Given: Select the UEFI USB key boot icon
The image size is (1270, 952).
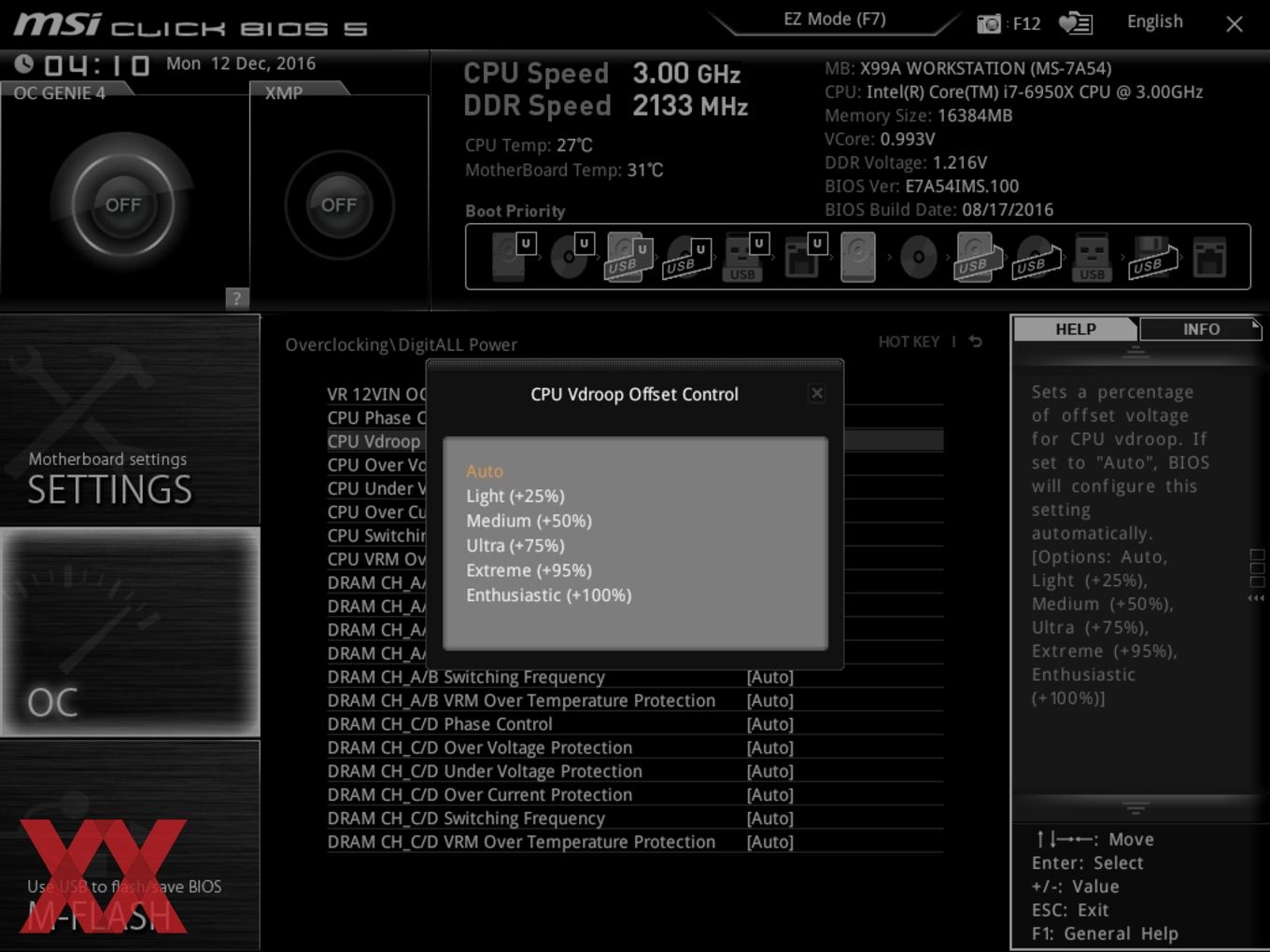Looking at the screenshot, I should (744, 257).
